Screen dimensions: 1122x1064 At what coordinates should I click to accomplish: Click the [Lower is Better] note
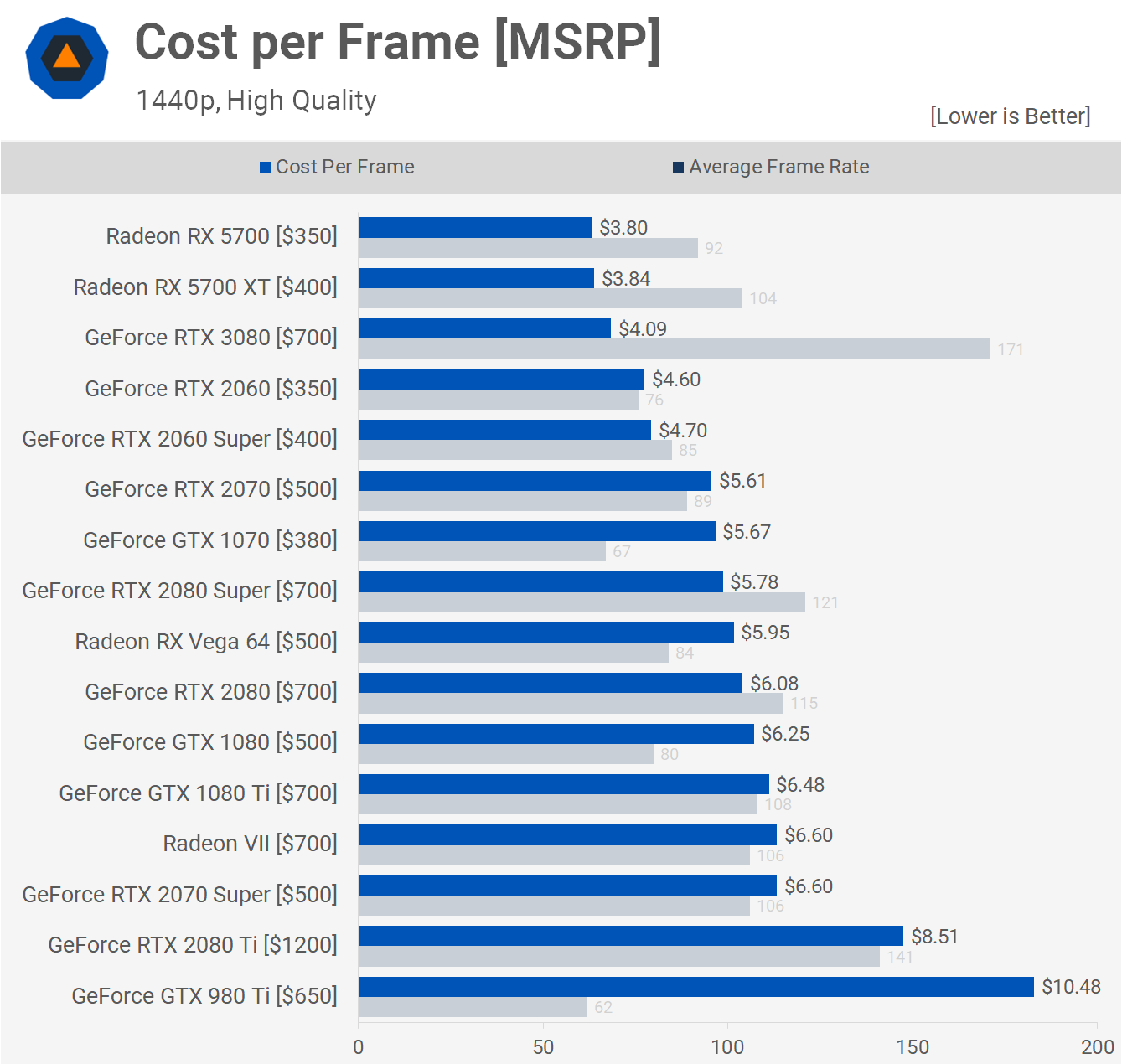point(1011,116)
